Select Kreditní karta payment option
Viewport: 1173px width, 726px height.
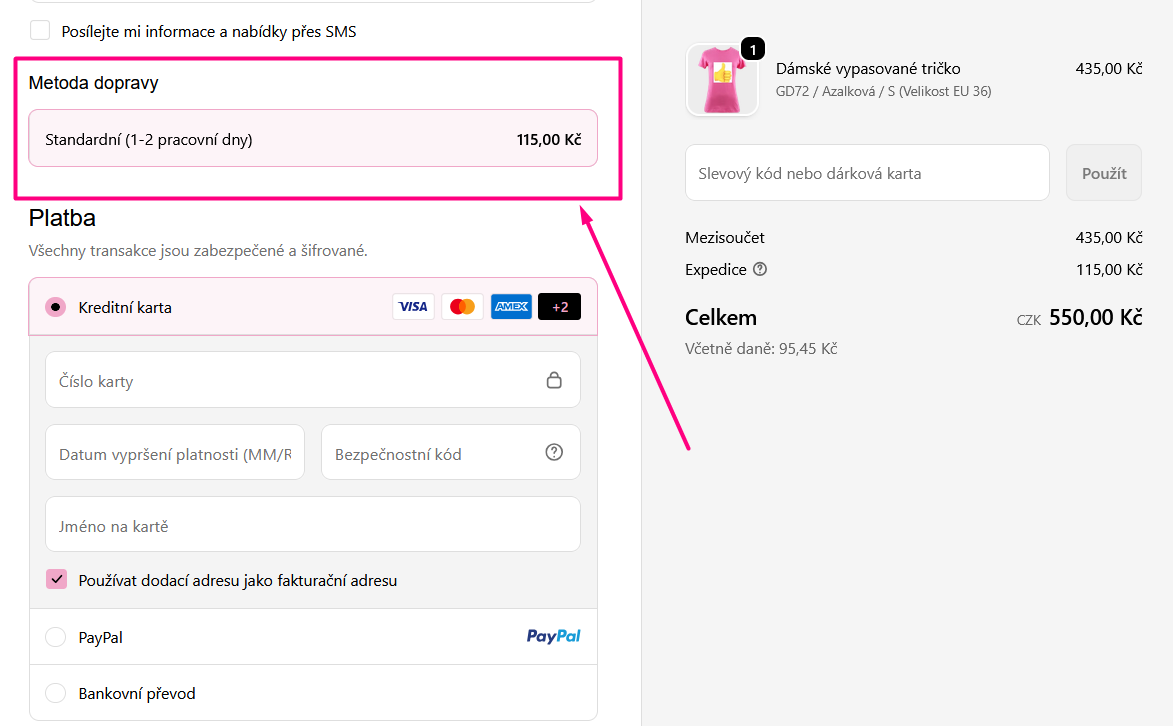[x=56, y=307]
